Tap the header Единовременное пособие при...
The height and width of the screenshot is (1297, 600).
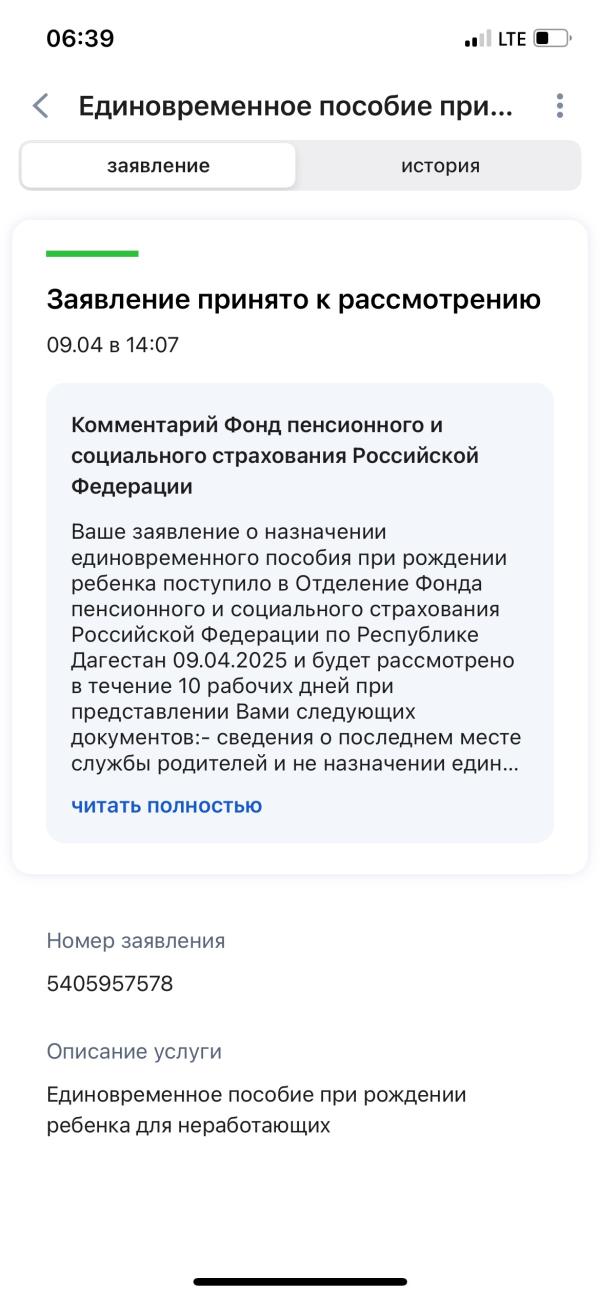coord(295,106)
